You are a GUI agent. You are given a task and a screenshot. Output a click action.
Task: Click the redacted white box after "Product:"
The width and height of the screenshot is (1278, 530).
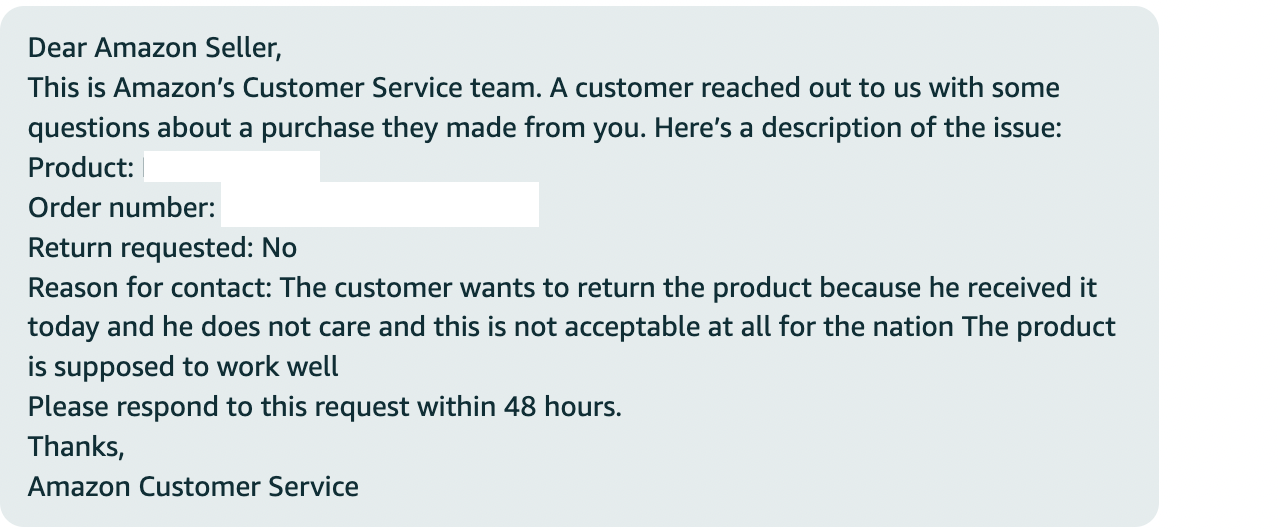[x=232, y=167]
